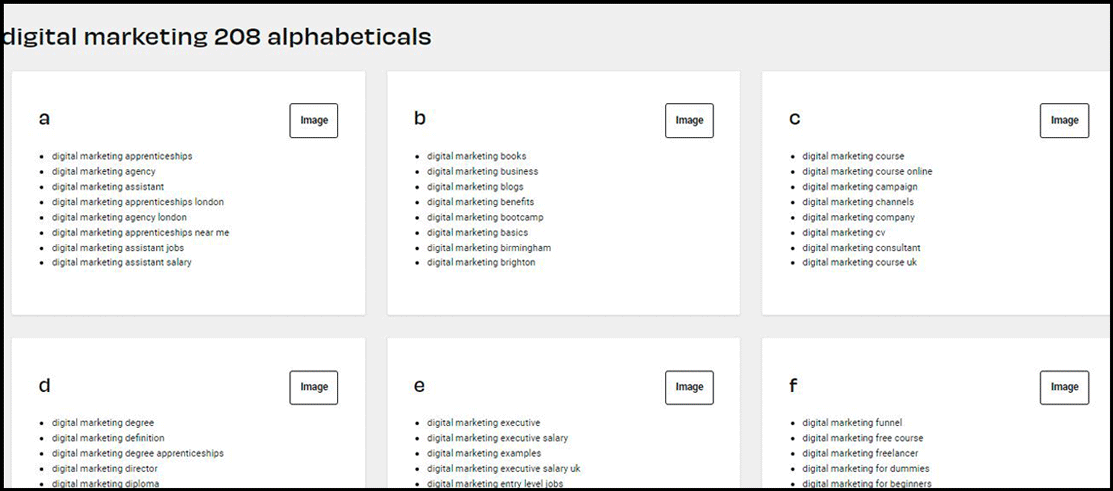Click the Image button in card b

tap(689, 120)
